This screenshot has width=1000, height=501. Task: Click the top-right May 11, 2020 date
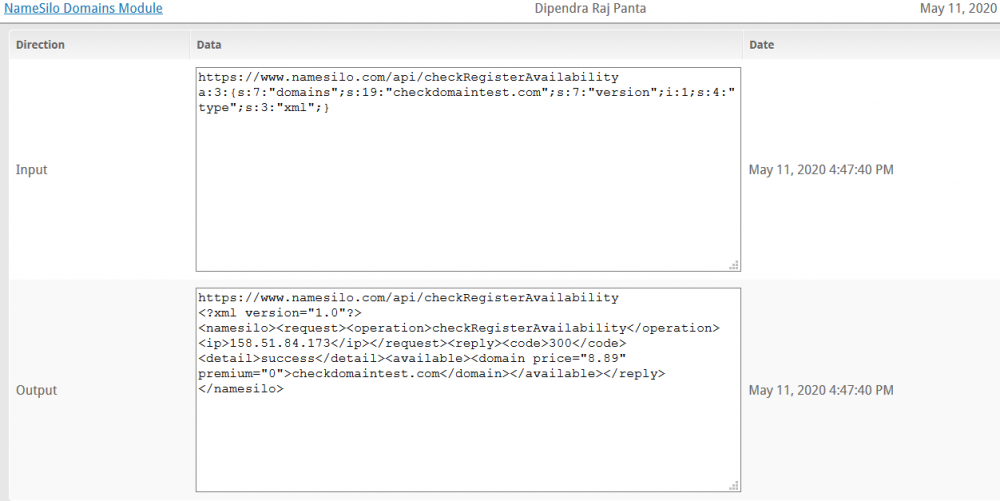click(958, 9)
